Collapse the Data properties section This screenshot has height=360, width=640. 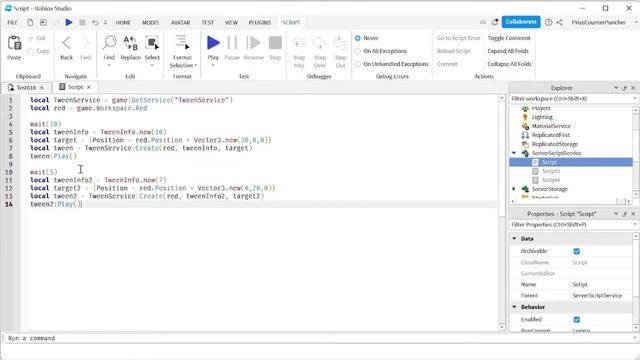pyautogui.click(x=514, y=238)
